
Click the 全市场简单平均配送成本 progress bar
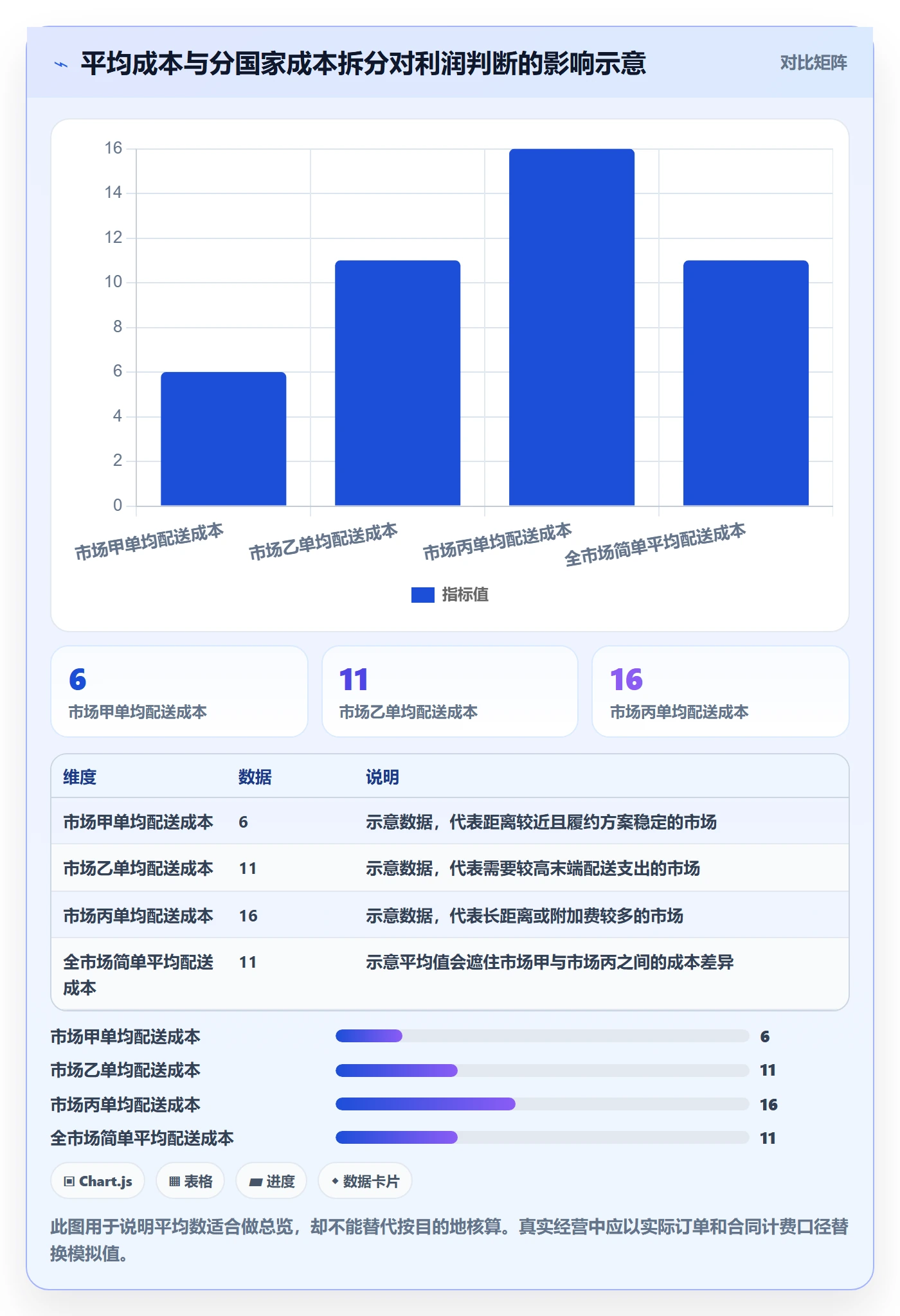tap(542, 1137)
